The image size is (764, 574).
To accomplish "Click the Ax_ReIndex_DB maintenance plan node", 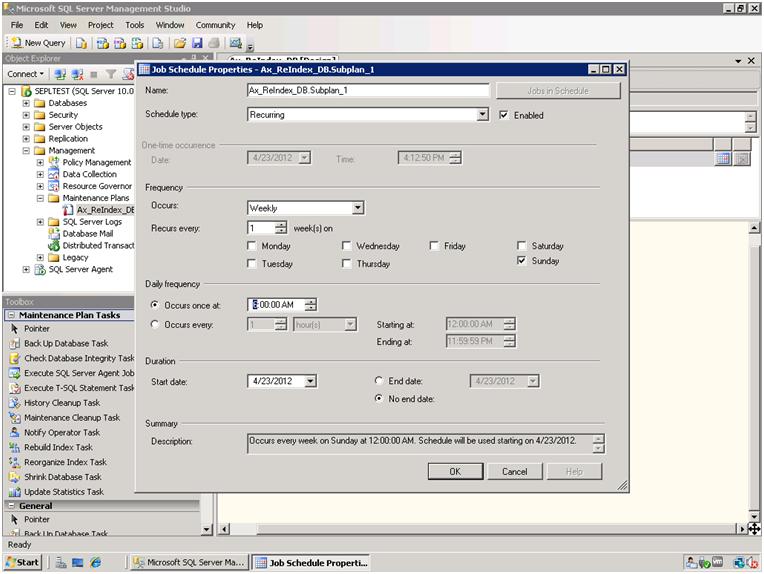I will pyautogui.click(x=105, y=210).
